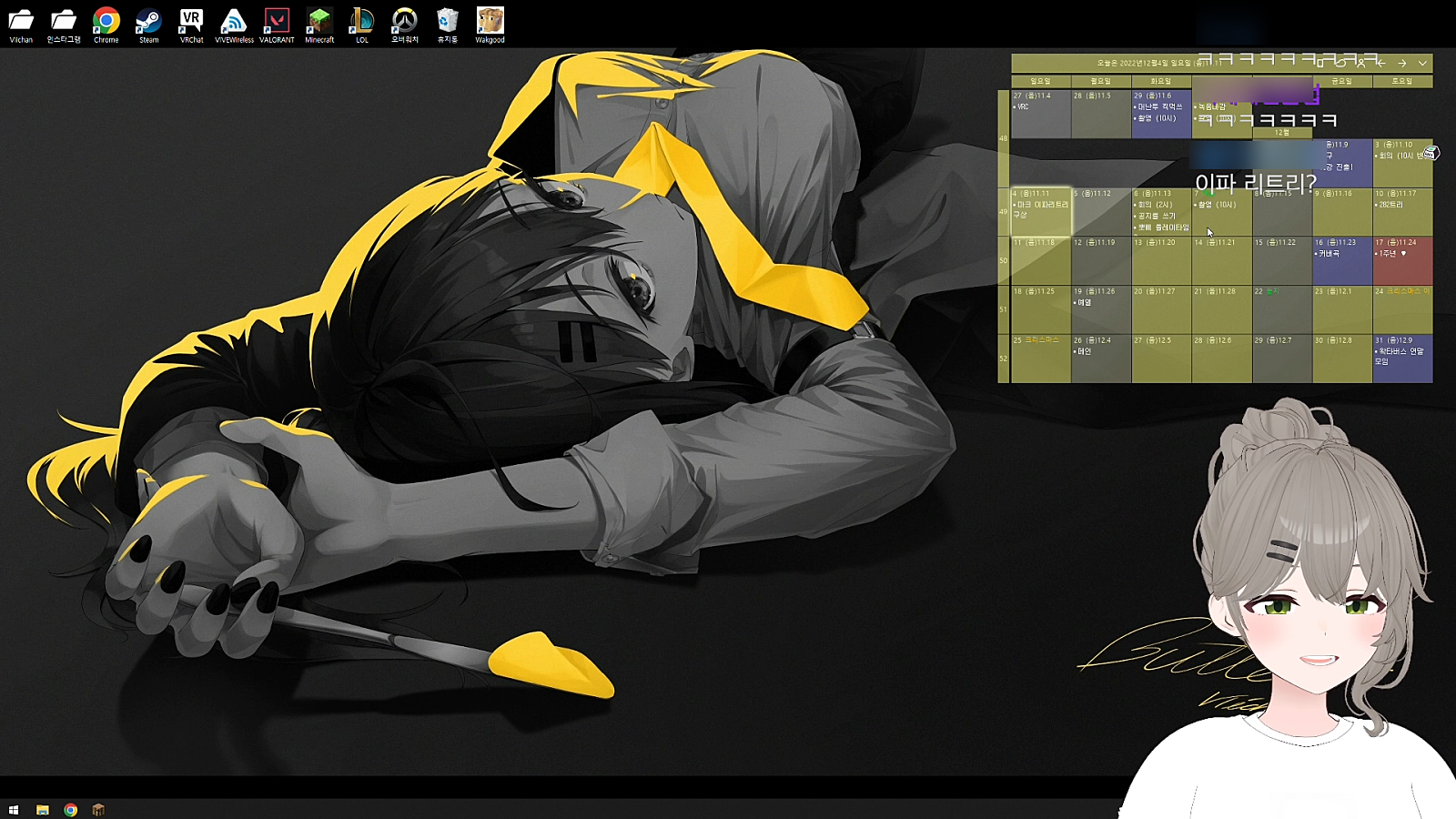Viewport: 1456px width, 819px height.
Task: Expand the calendar widget dropdown chevron
Action: click(1422, 63)
